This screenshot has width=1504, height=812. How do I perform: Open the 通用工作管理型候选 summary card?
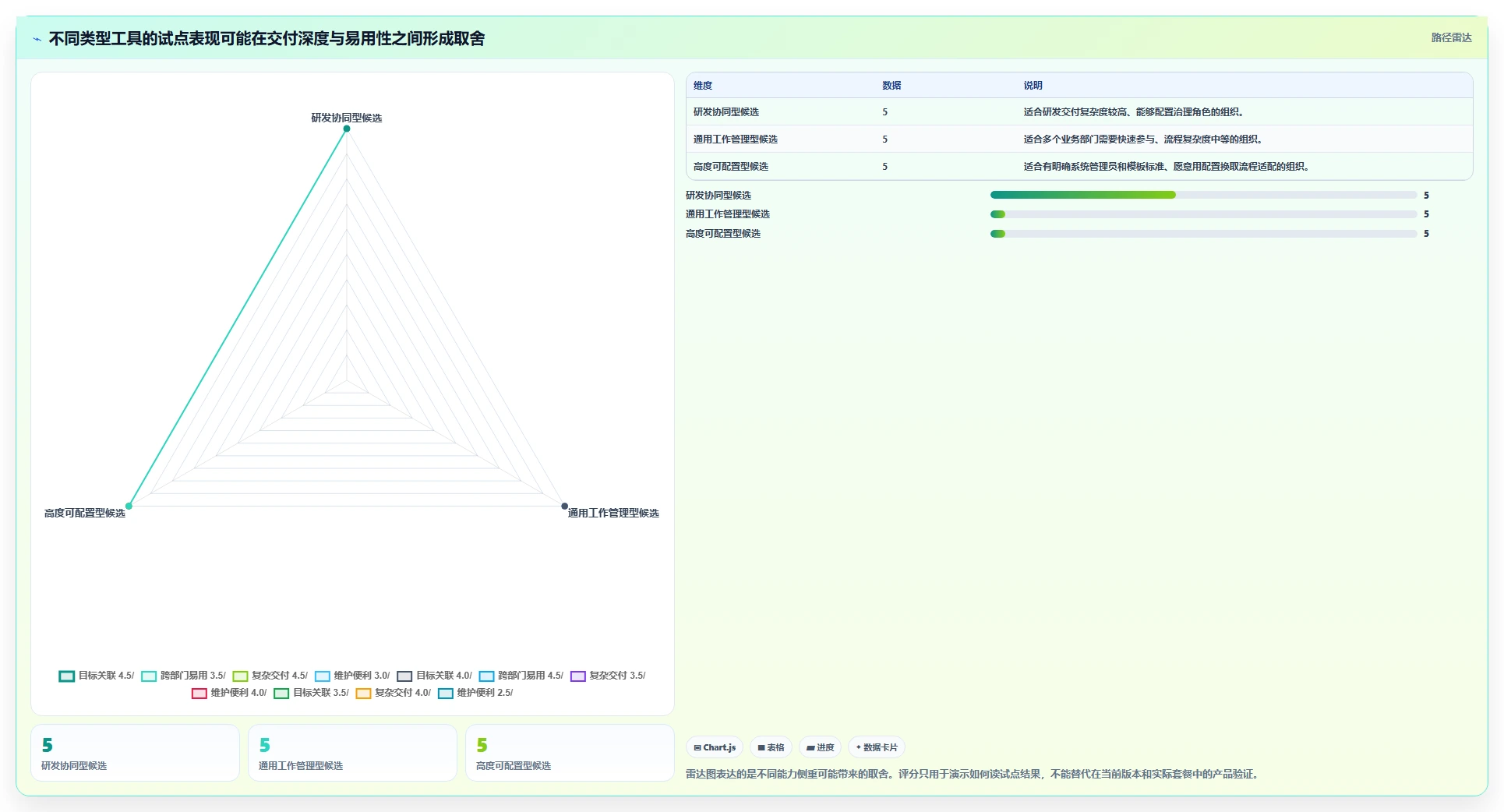pyautogui.click(x=352, y=753)
